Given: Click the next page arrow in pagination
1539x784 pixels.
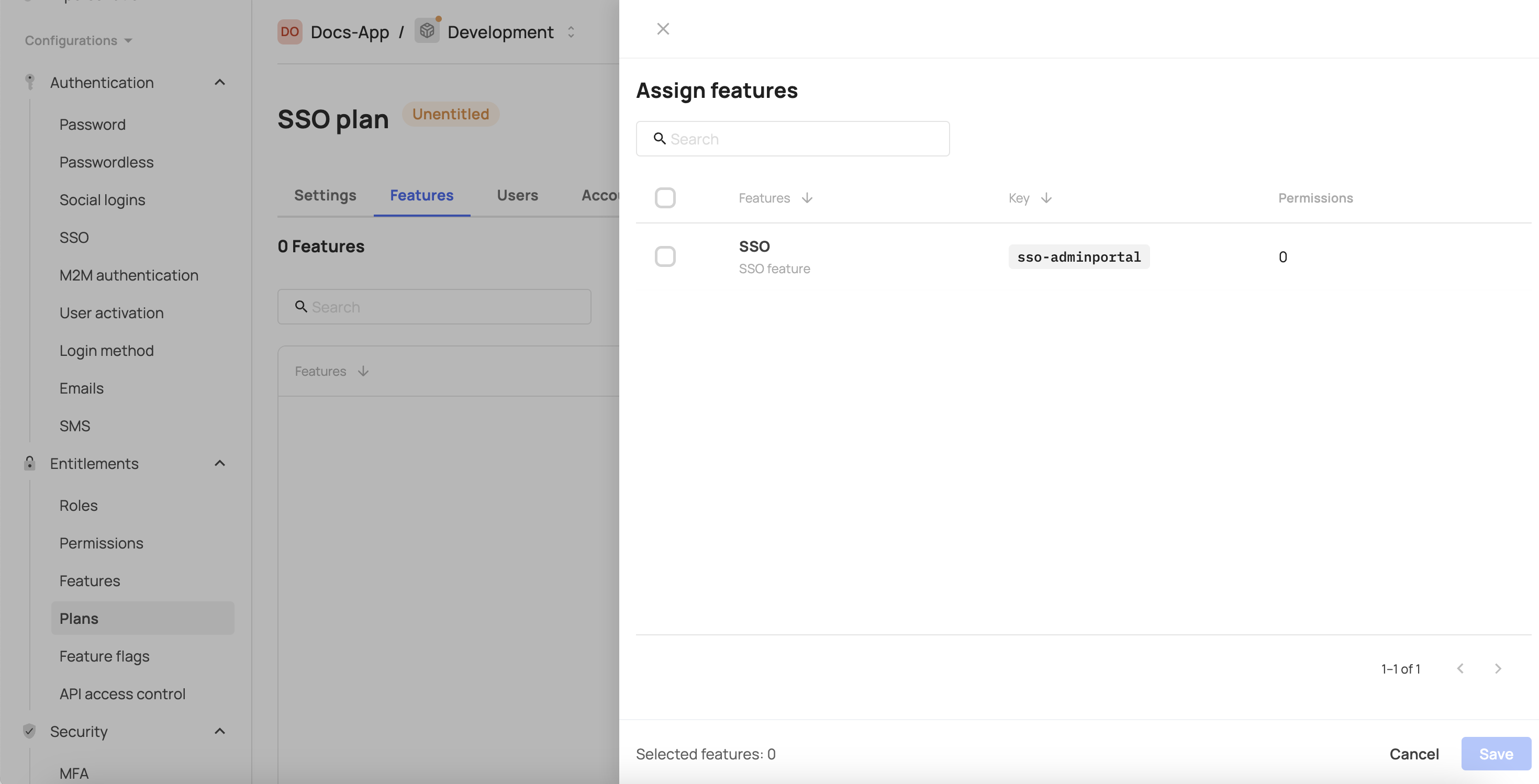Looking at the screenshot, I should (1498, 668).
